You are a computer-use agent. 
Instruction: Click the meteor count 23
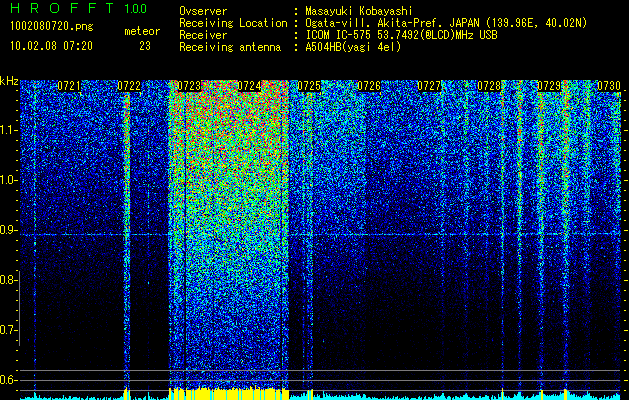[x=145, y=46]
